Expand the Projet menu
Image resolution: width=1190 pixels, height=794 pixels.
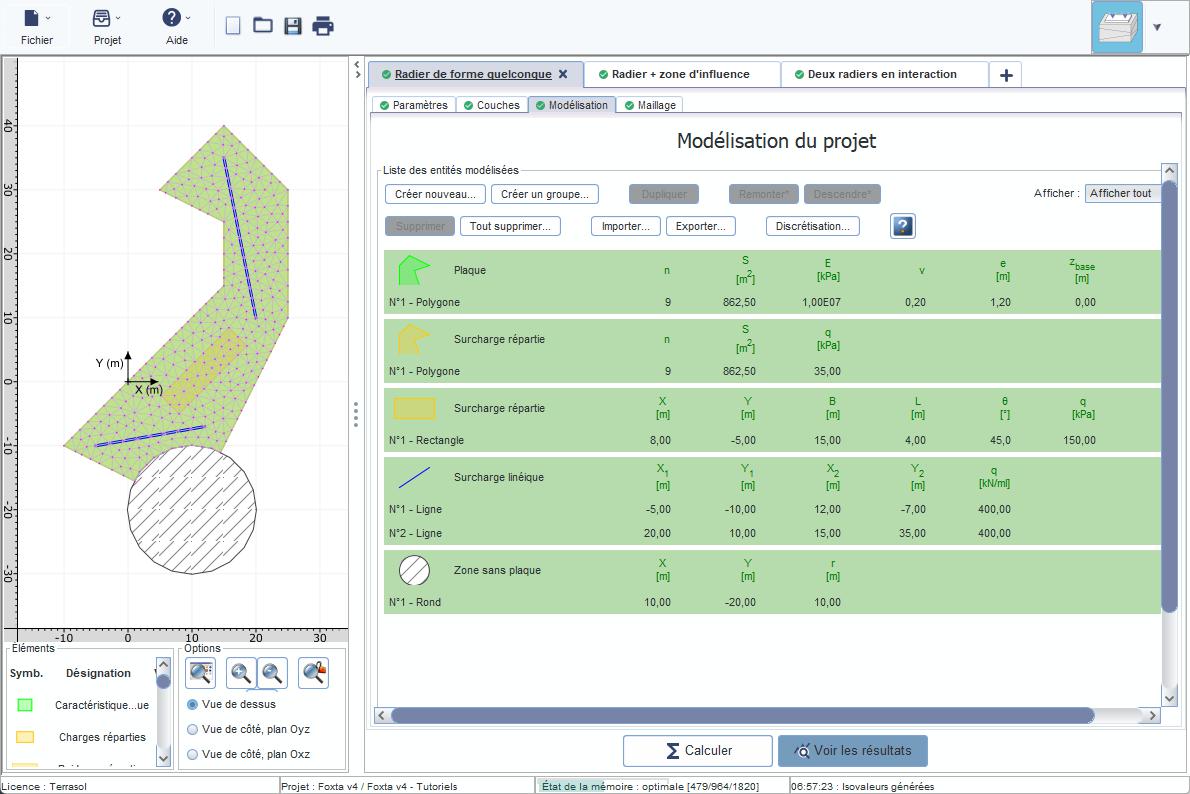tap(107, 27)
